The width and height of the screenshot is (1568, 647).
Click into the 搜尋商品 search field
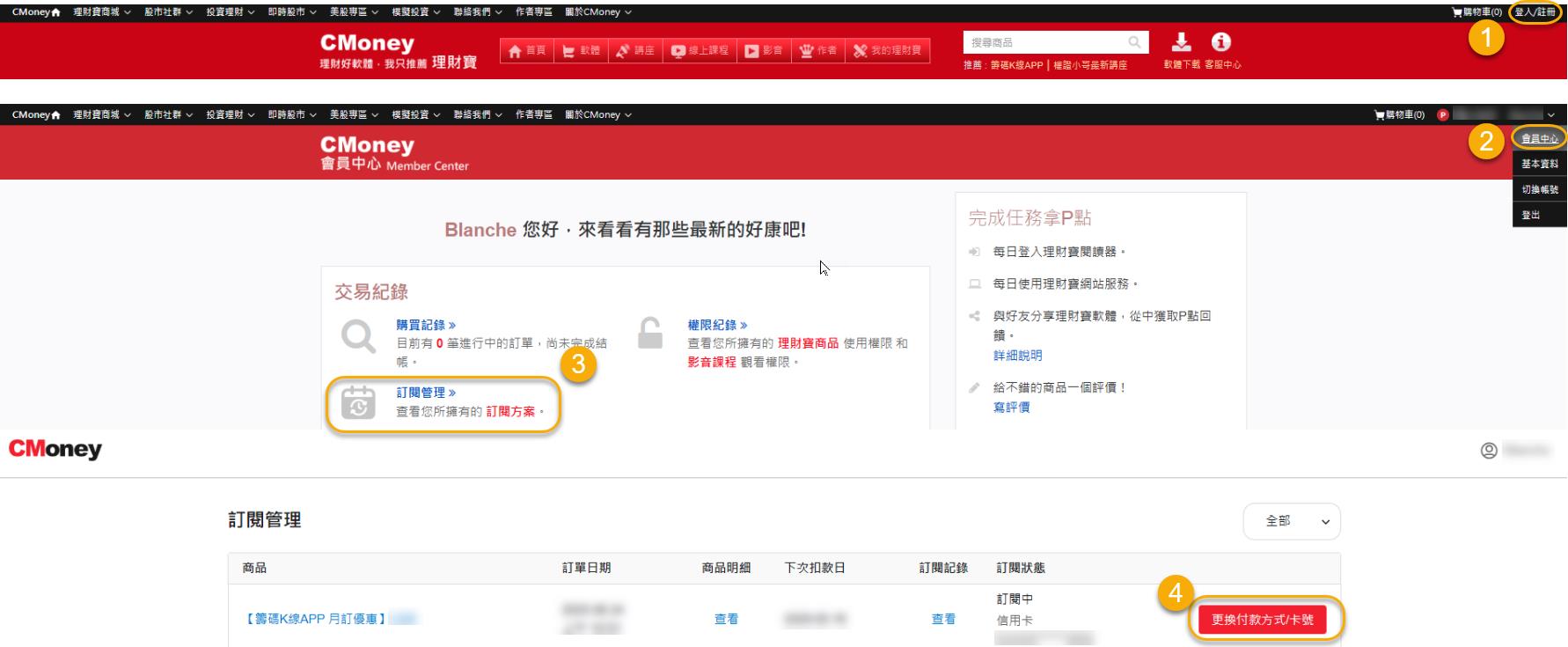coord(1045,42)
